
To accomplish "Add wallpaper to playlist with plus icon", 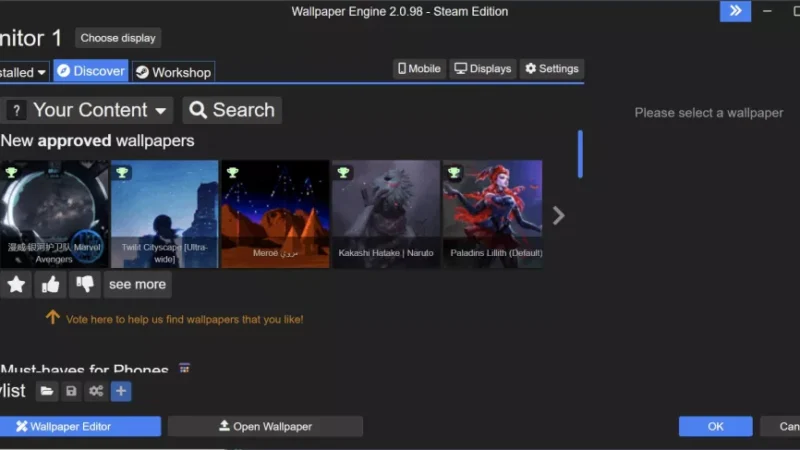I will tap(121, 391).
